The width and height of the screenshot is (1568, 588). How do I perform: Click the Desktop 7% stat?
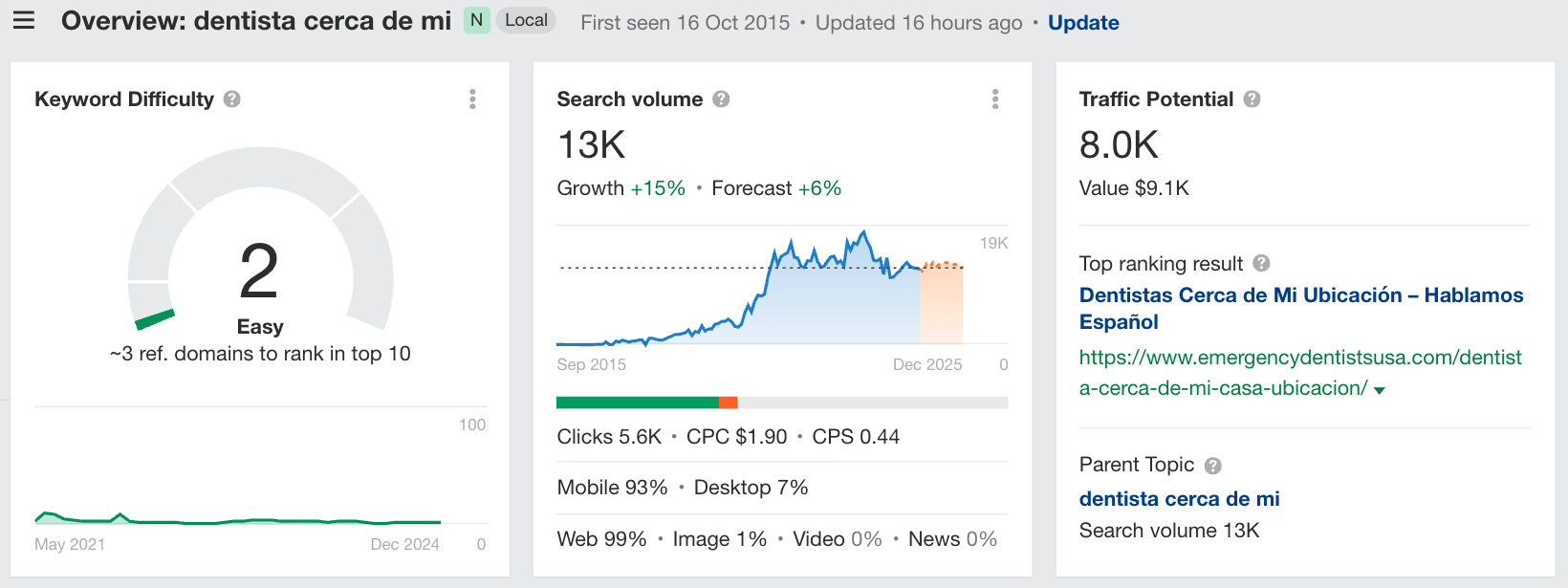[751, 488]
